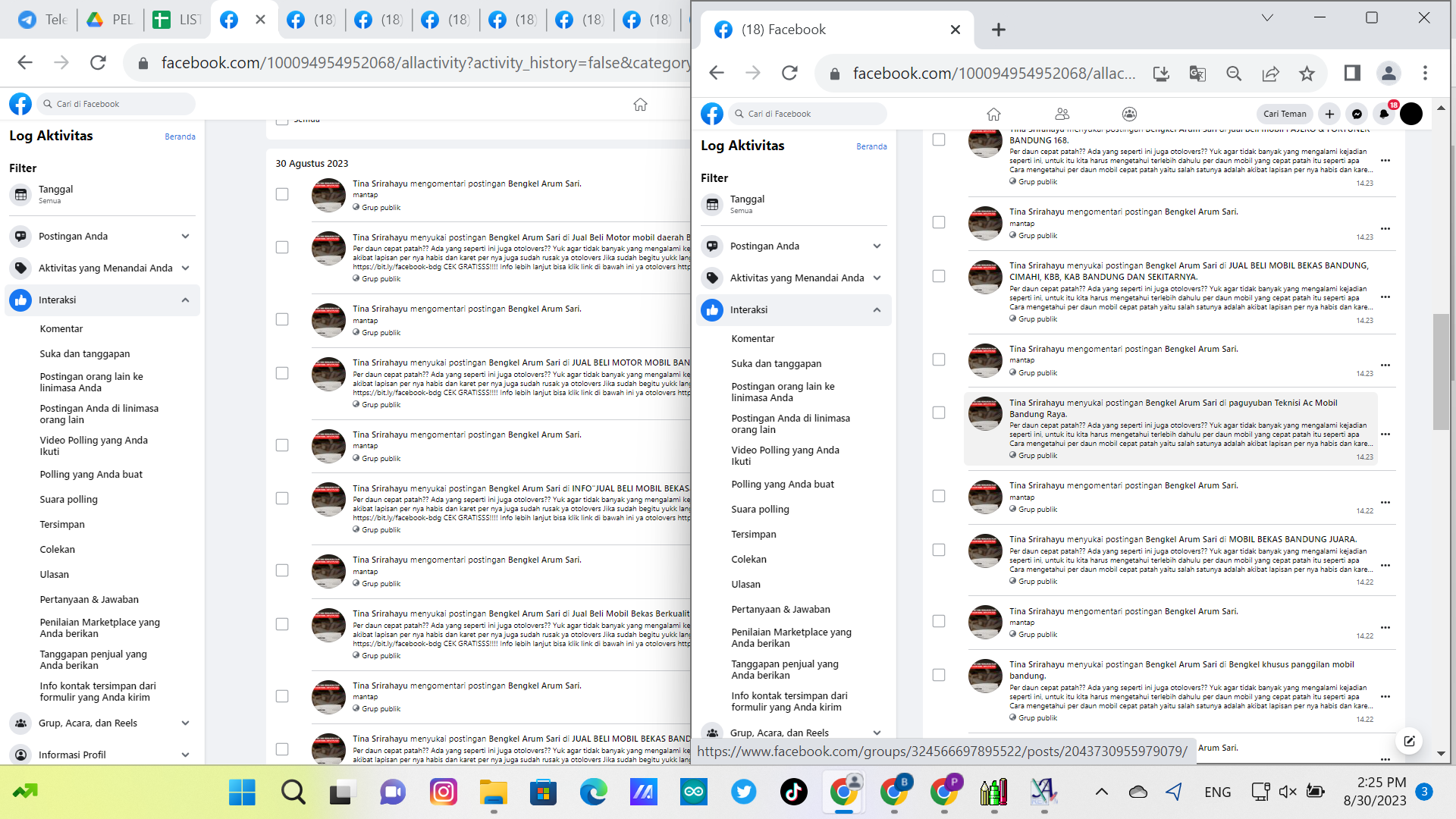
Task: Collapse the Interaksi section in left window
Action: coord(185,300)
